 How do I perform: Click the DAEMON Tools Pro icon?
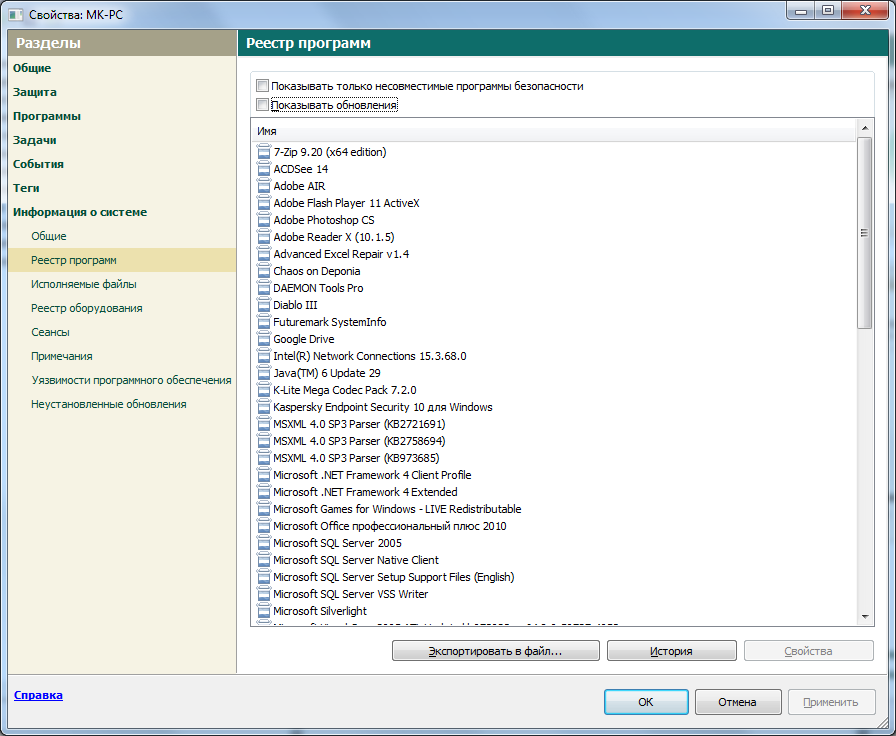(263, 288)
